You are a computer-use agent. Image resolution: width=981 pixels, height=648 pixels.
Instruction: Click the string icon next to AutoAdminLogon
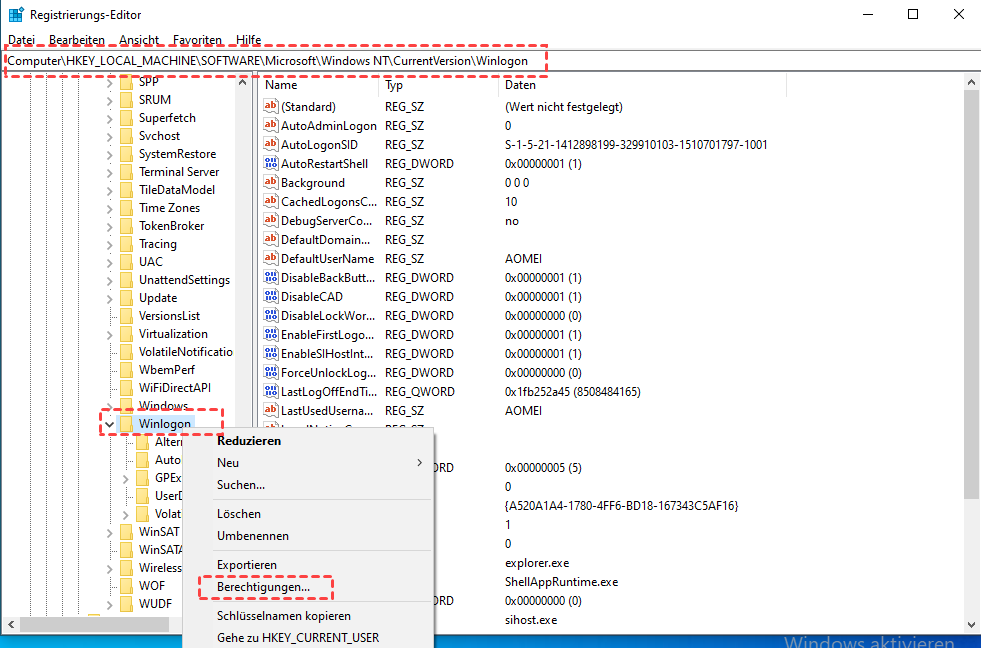270,126
